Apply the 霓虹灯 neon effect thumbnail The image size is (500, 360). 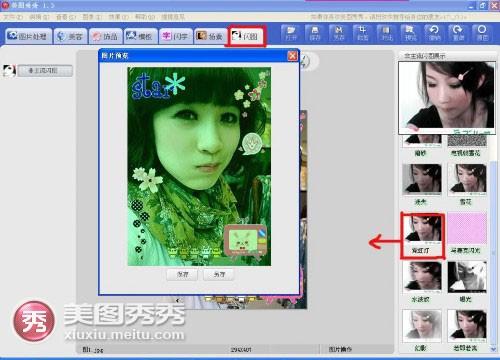[x=422, y=230]
